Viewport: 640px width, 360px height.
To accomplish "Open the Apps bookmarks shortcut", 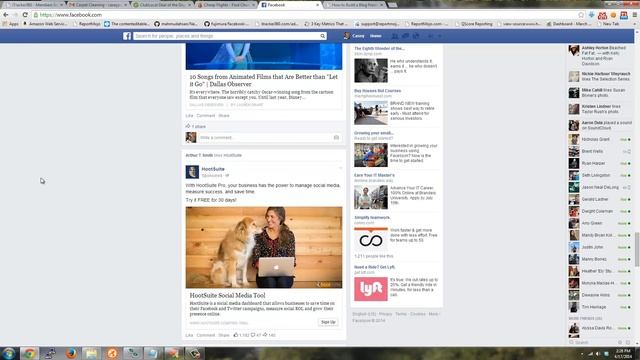I will pos(11,24).
